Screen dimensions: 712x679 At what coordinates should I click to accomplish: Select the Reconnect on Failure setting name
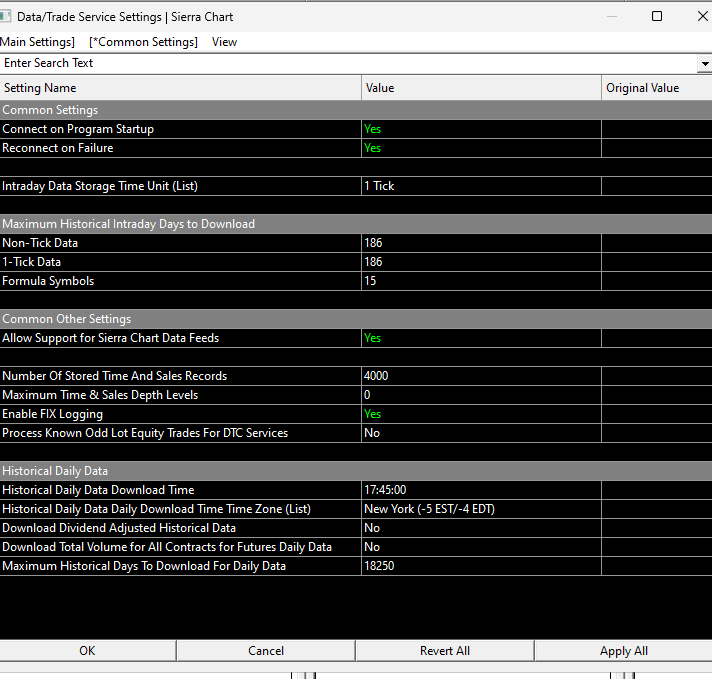180,148
